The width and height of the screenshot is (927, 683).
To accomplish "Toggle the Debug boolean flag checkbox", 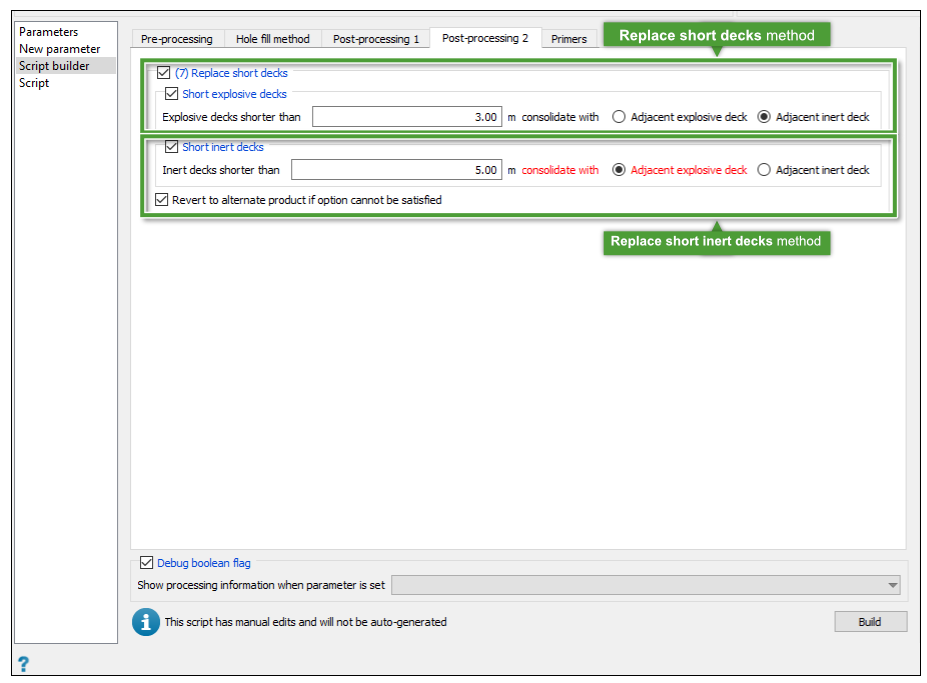I will click(x=147, y=562).
